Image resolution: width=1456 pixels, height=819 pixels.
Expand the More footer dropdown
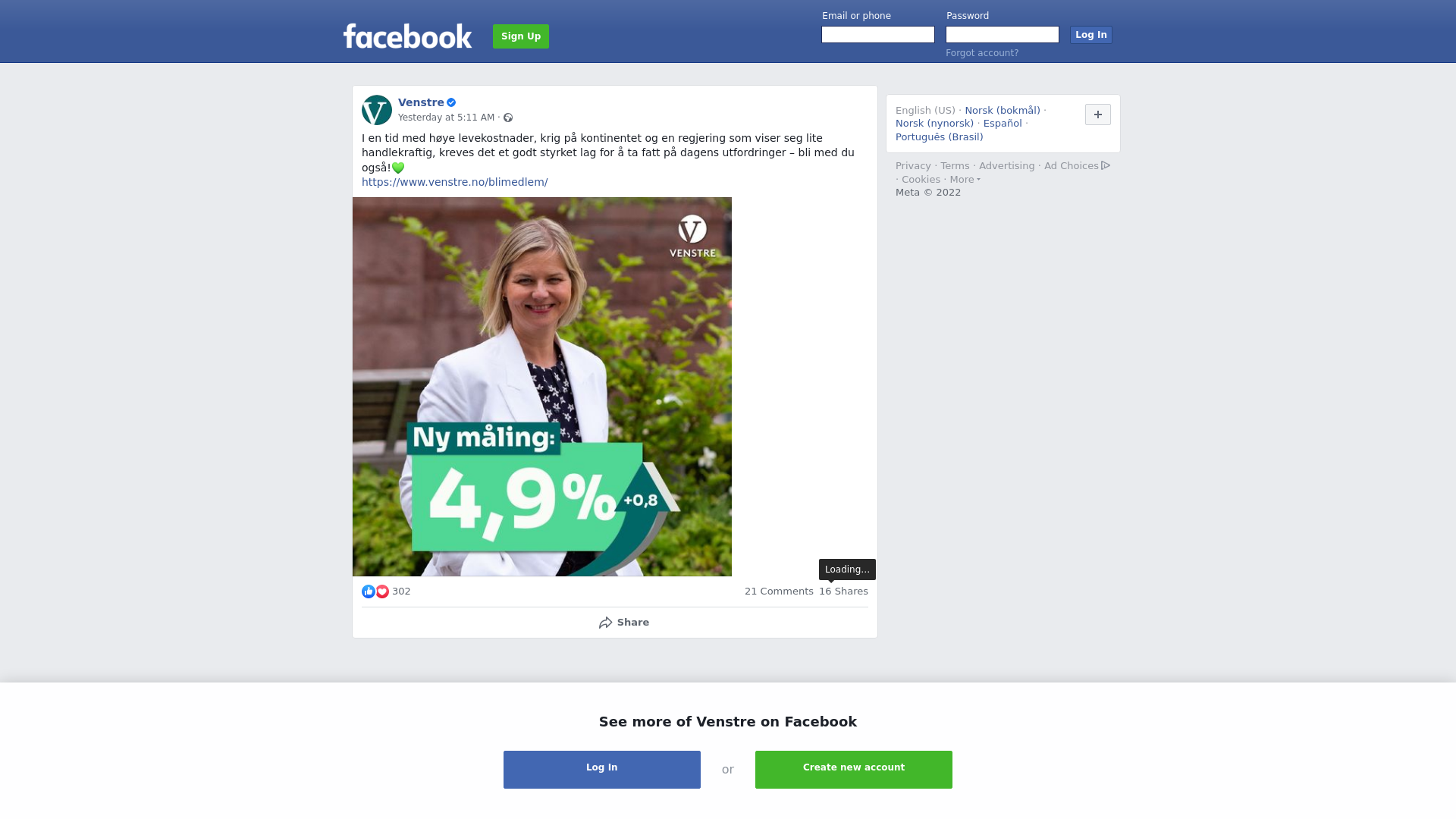(x=965, y=180)
